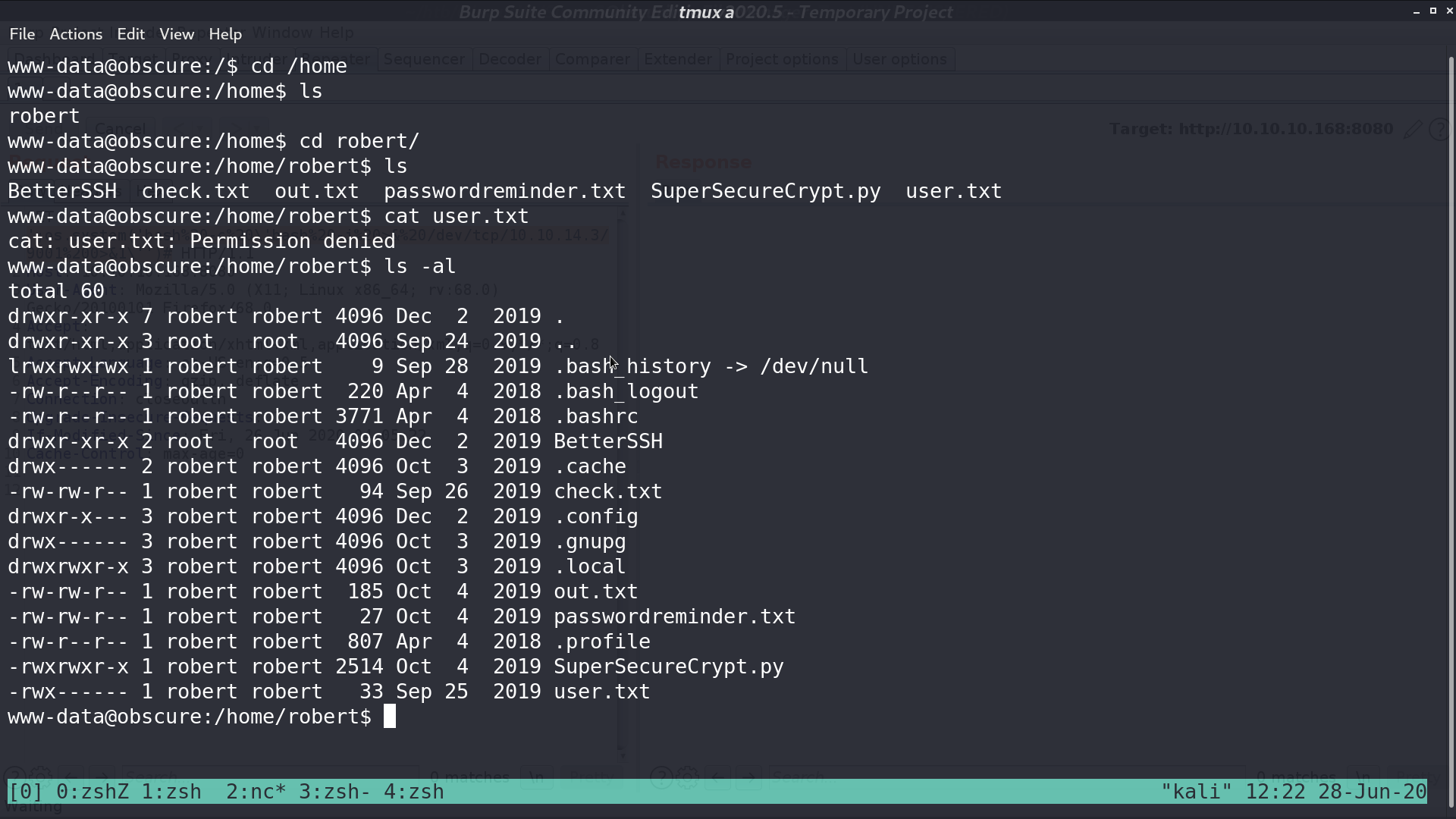Minimize the terminal window
Screen dimensions: 1456x819
coord(1417,11)
